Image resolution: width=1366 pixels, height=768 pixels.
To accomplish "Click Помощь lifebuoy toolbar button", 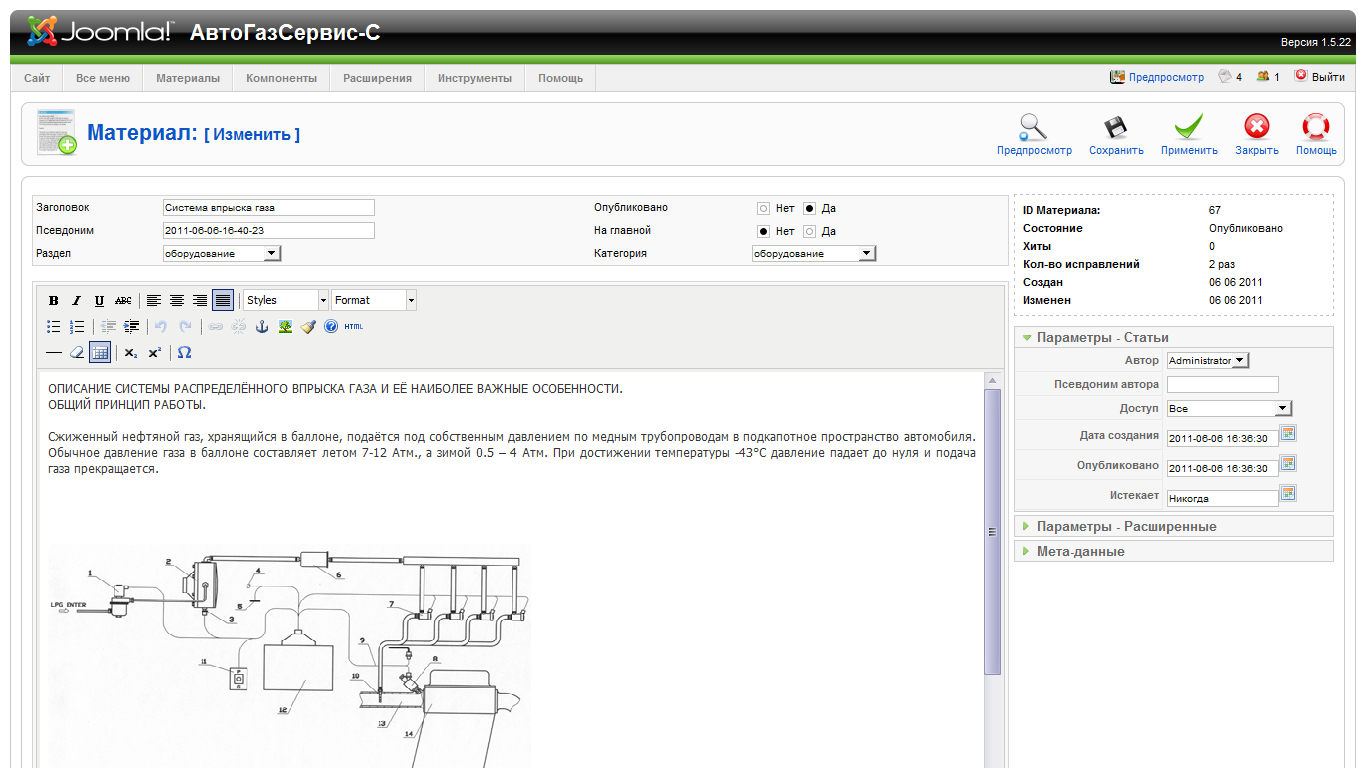I will tap(1316, 135).
